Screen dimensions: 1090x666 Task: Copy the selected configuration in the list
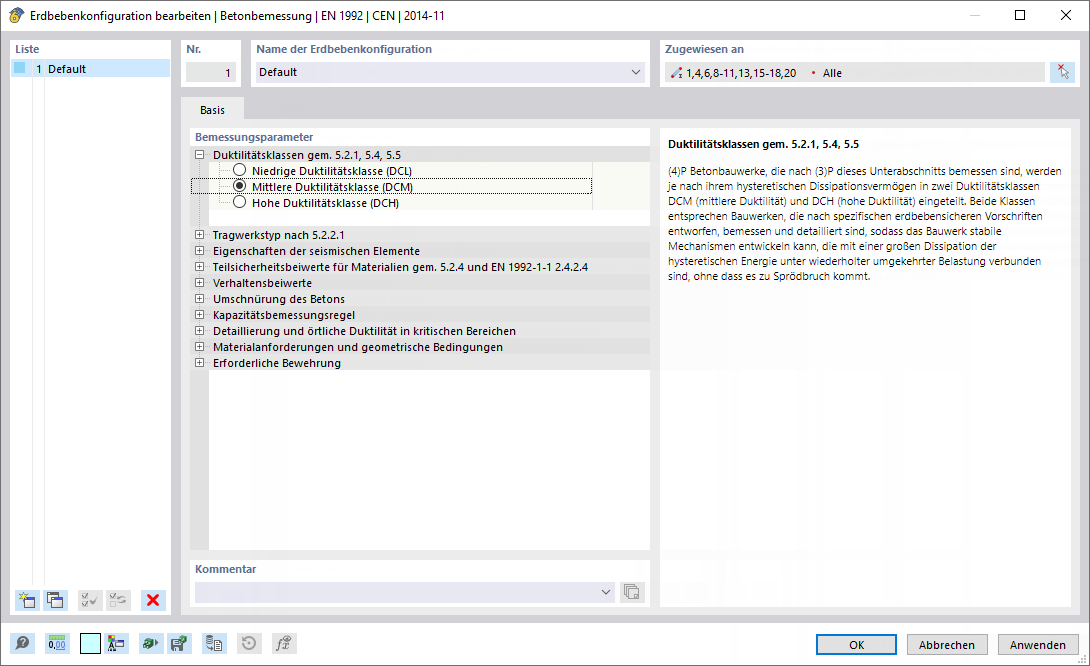55,600
